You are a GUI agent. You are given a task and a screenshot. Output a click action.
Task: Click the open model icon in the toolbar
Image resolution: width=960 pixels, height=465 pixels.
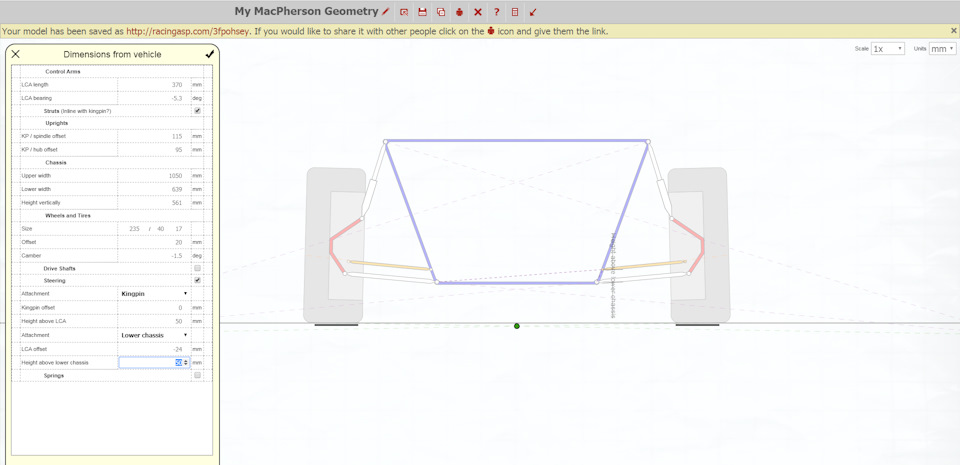[404, 12]
